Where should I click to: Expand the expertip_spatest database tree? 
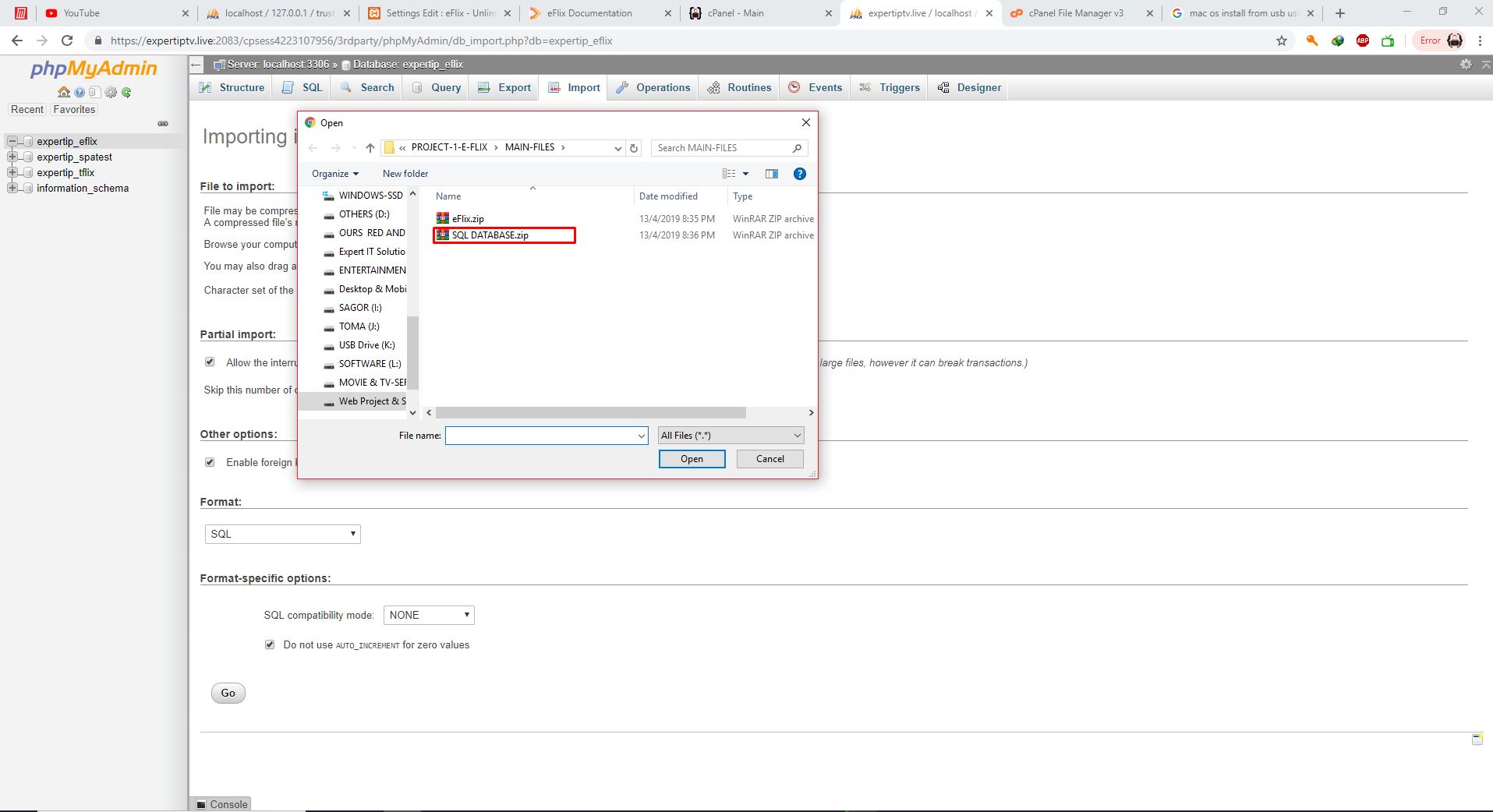click(12, 157)
